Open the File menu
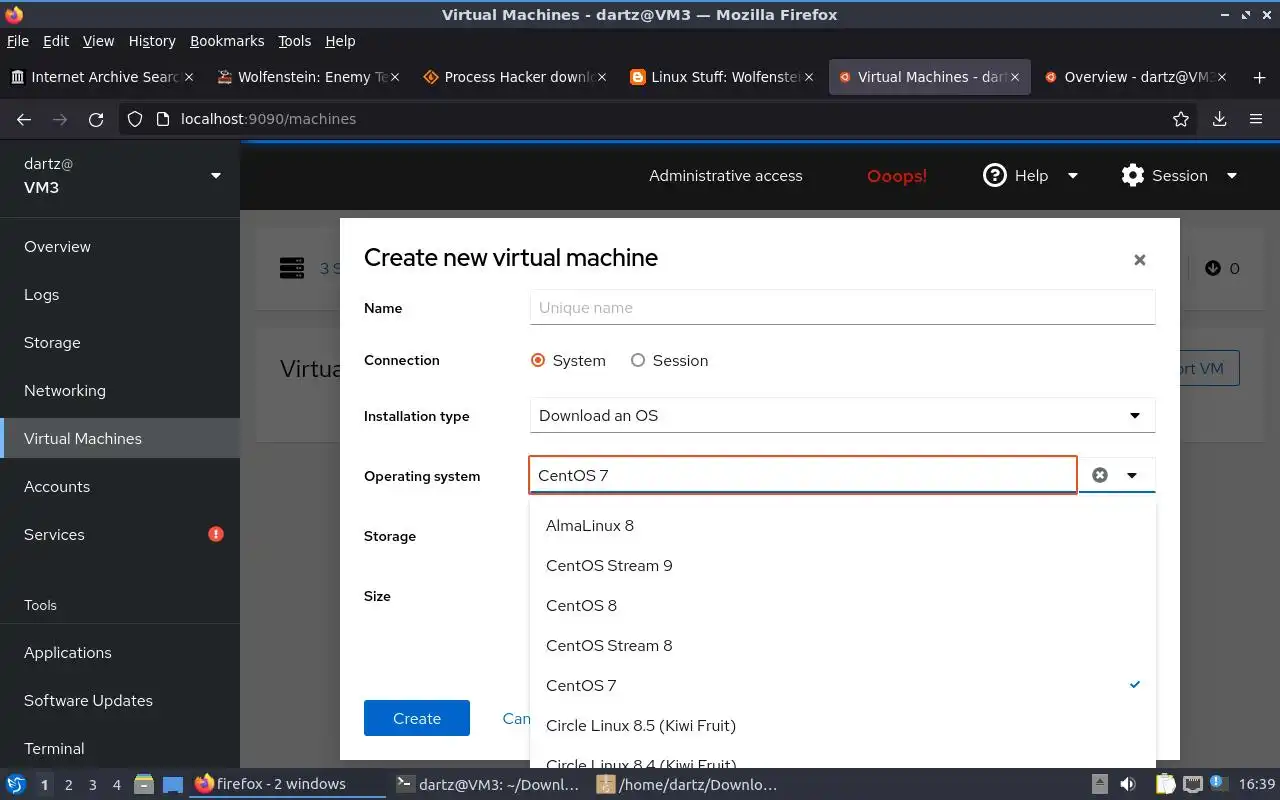 click(18, 41)
